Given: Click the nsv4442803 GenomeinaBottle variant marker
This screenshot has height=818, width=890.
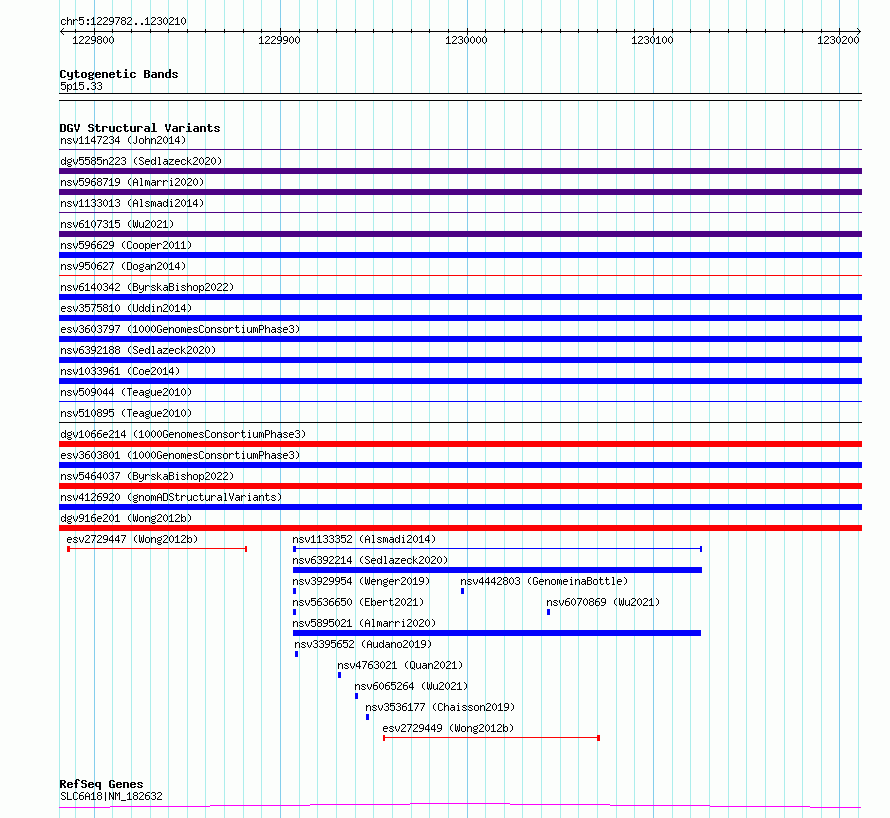Looking at the screenshot, I should 463,591.
